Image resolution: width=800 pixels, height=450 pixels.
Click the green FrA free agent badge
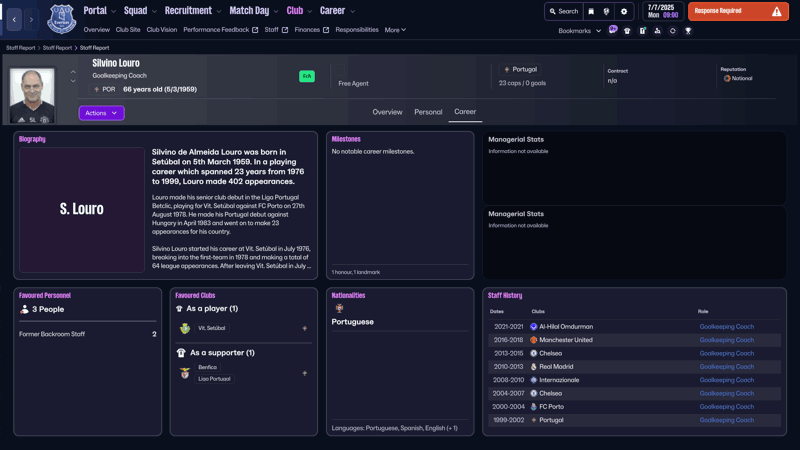[307, 77]
